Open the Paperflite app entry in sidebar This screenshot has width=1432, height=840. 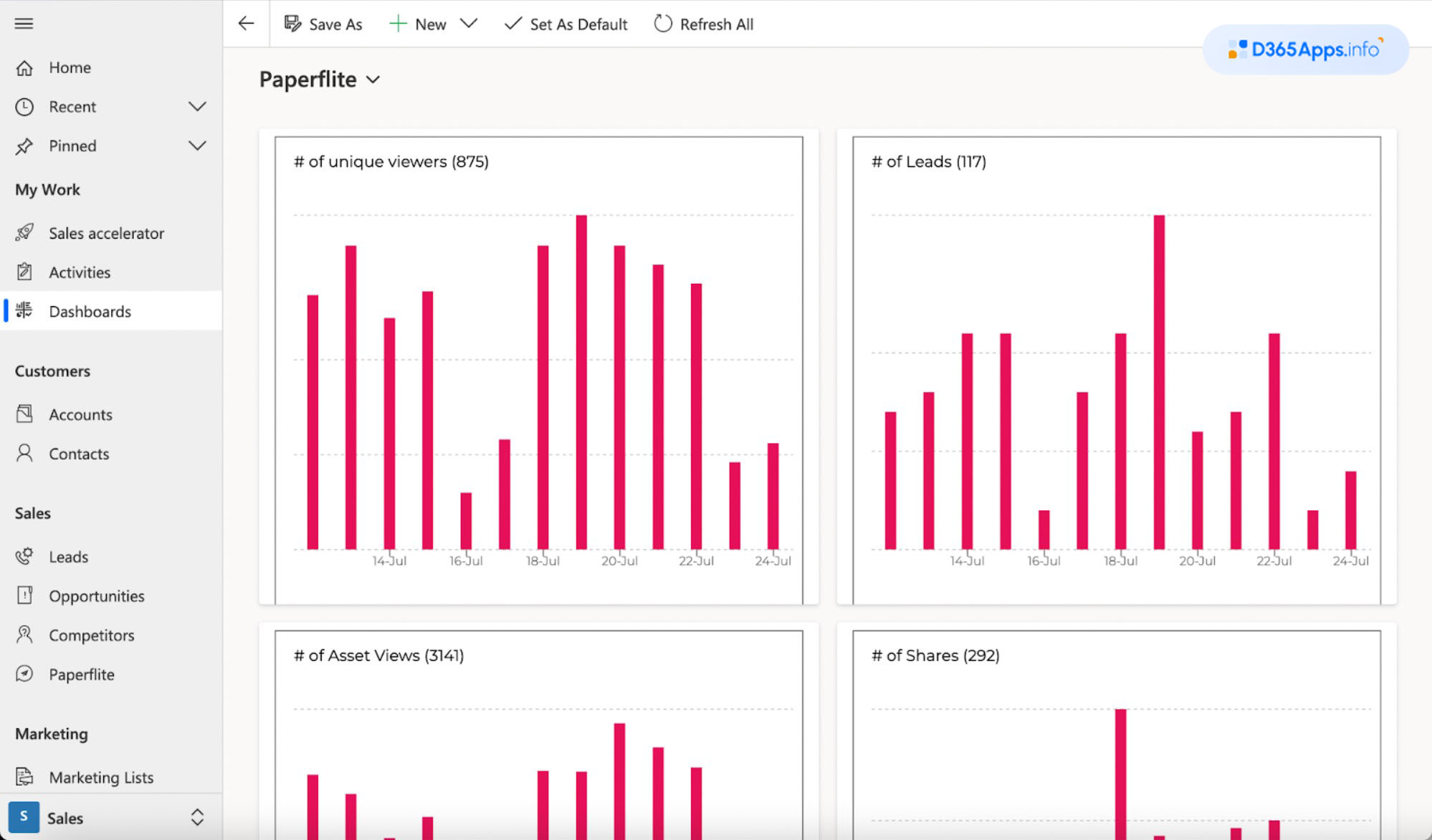tap(81, 674)
